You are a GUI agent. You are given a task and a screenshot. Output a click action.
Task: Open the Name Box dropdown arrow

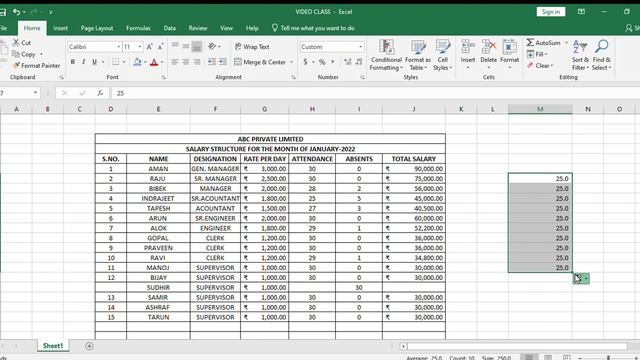pos(36,93)
